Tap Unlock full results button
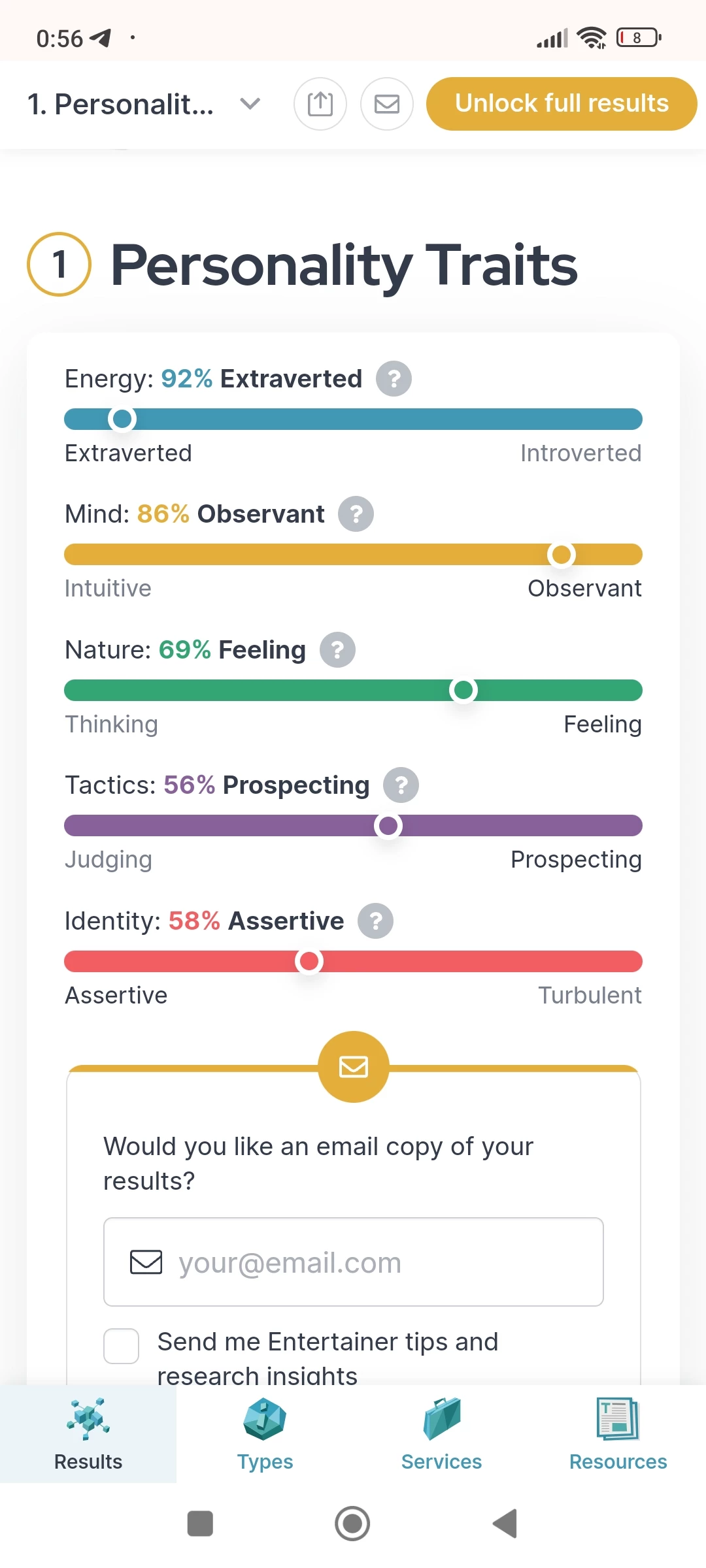Image resolution: width=706 pixels, height=1568 pixels. point(562,104)
